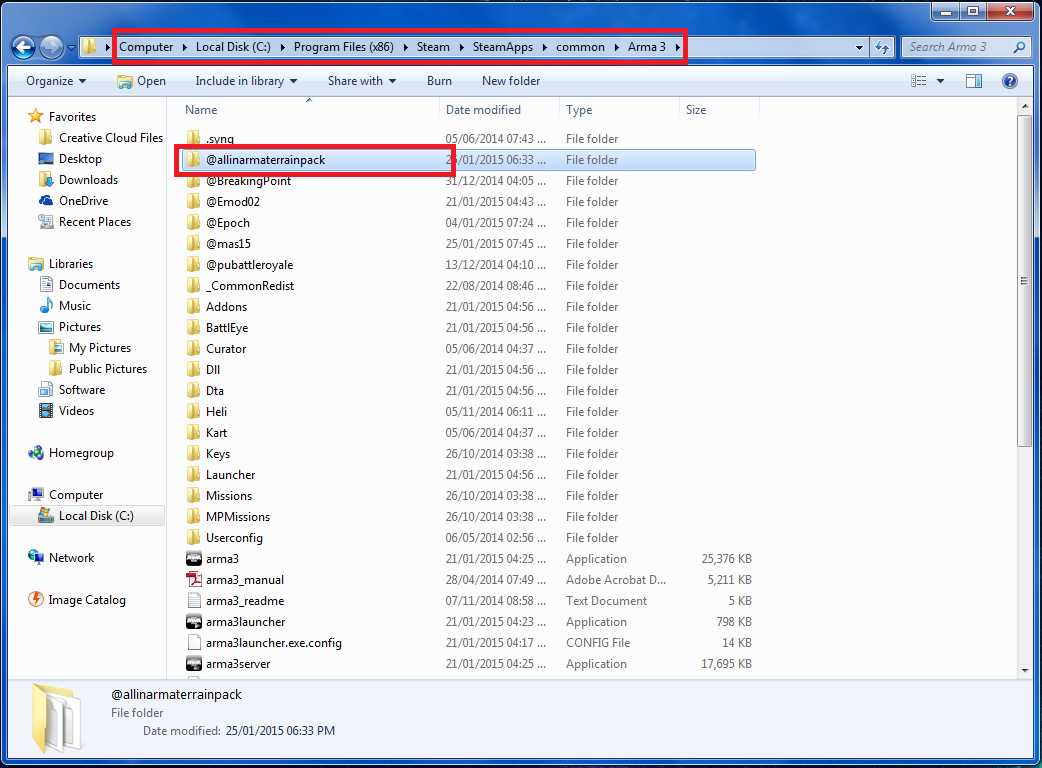1042x768 pixels.
Task: Select the arma3_manual PDF icon
Action: pyautogui.click(x=193, y=579)
